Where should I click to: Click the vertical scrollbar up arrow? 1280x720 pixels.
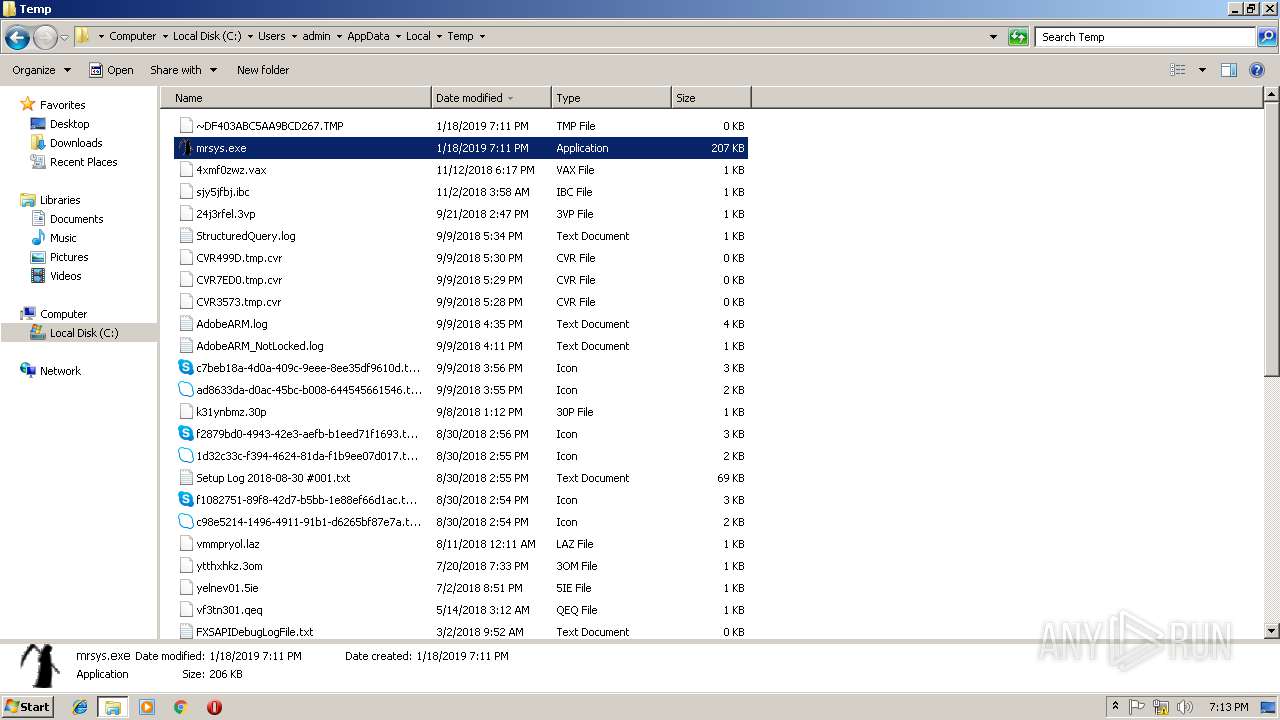(x=1271, y=95)
